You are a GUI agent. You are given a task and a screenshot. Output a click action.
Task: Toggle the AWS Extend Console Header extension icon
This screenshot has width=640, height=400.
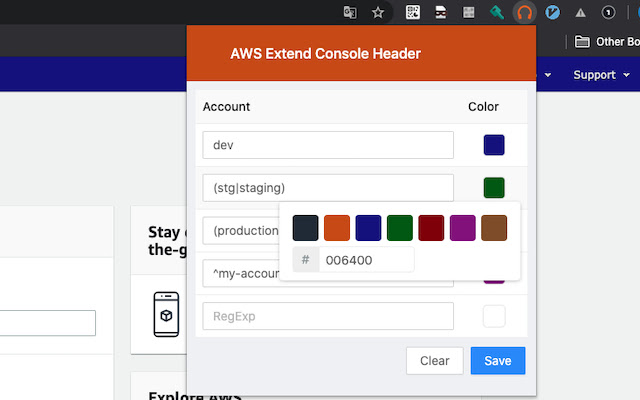click(x=524, y=12)
